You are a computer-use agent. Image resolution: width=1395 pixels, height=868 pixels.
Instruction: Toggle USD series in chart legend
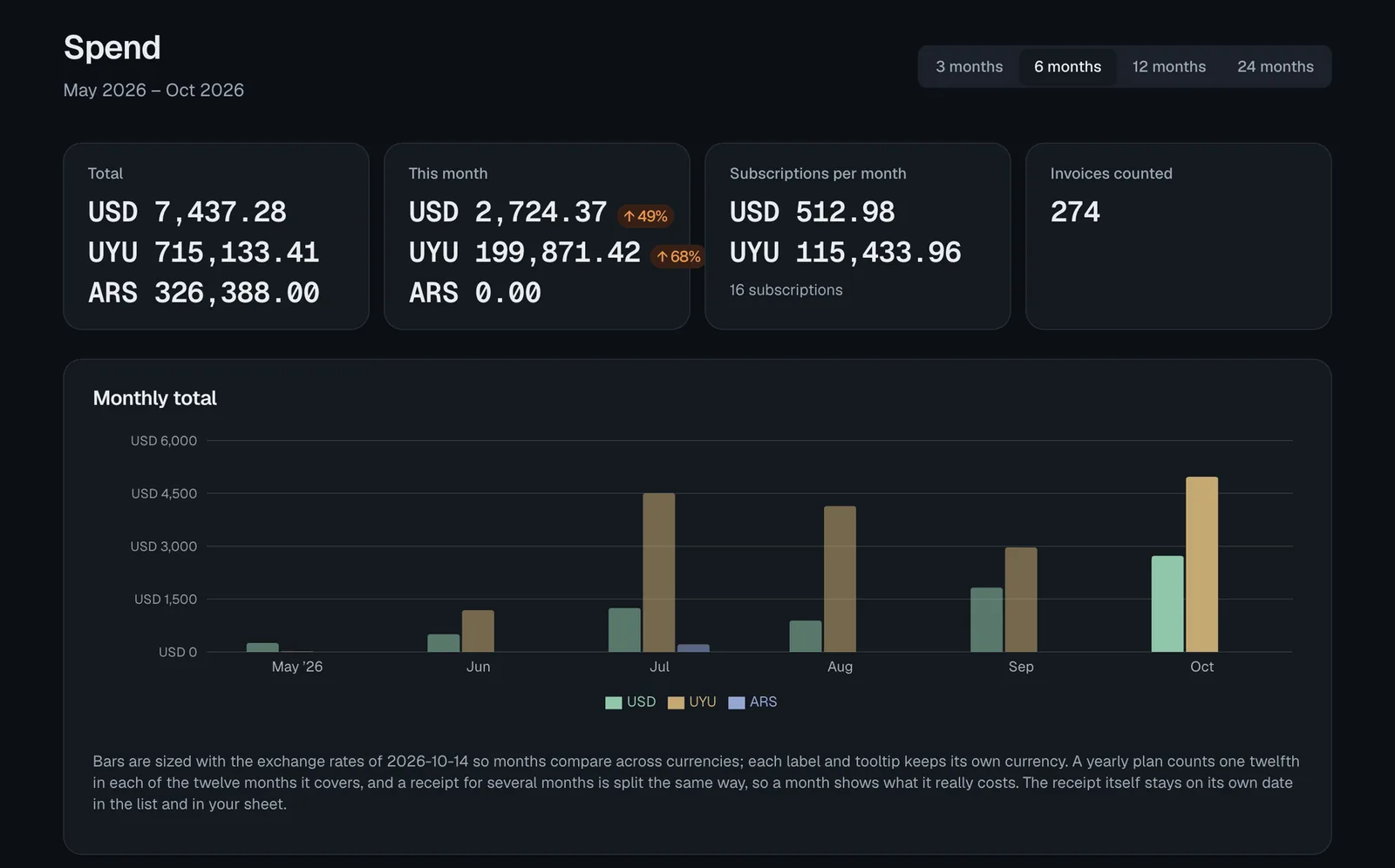[630, 702]
